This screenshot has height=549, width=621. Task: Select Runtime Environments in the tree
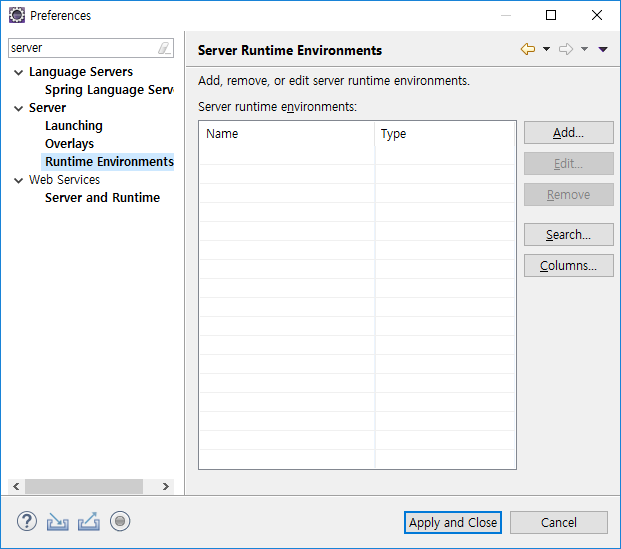tap(109, 162)
